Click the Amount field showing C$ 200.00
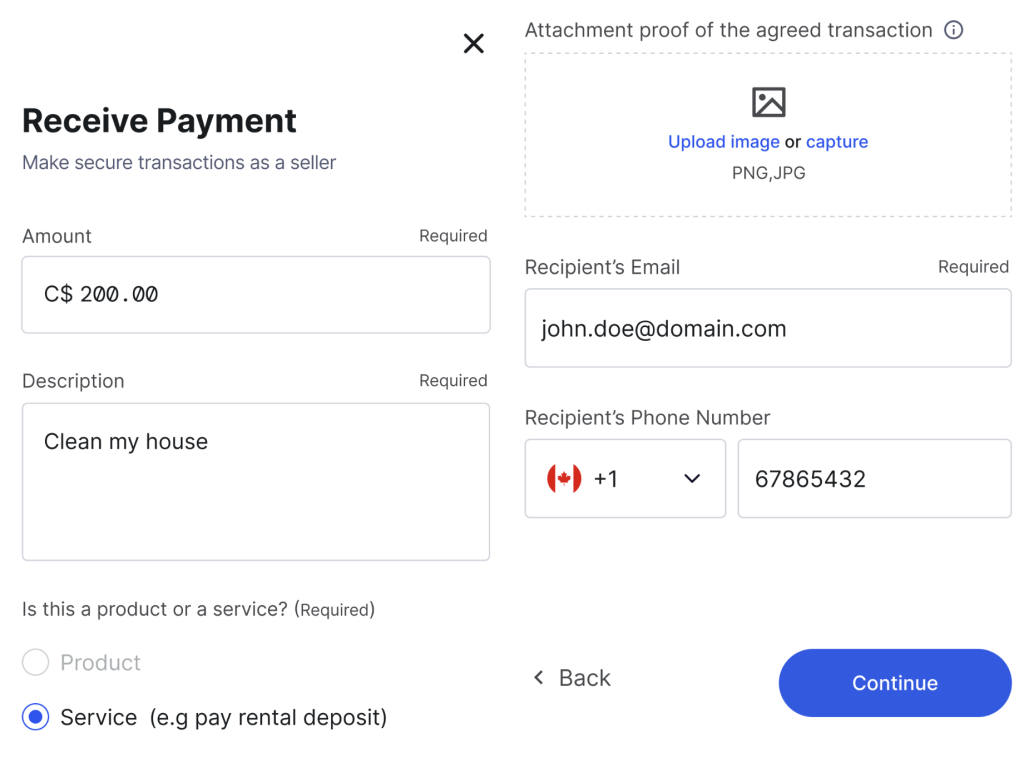The width and height of the screenshot is (1024, 757). click(256, 295)
